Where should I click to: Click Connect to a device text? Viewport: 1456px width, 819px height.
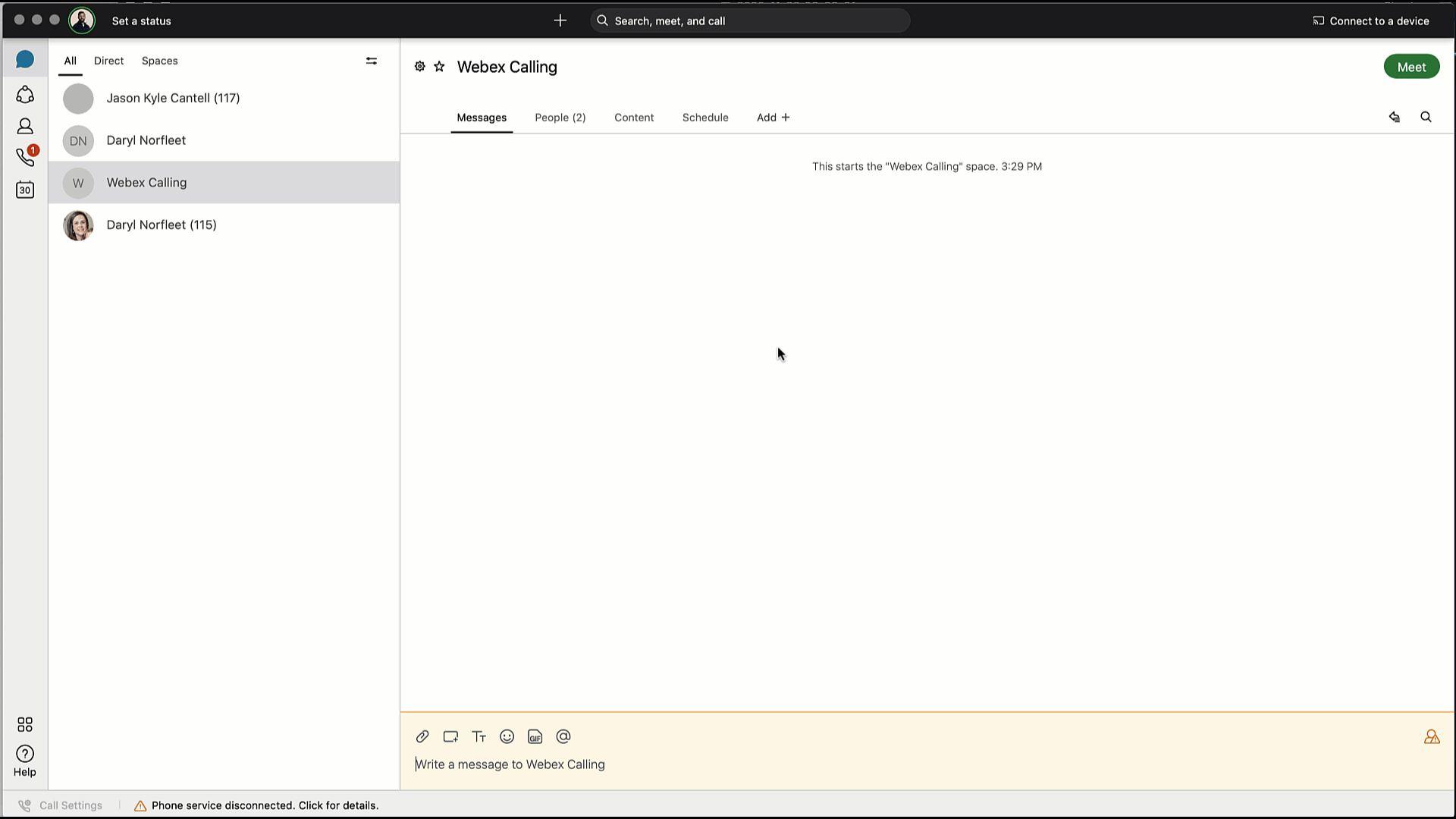click(1379, 20)
